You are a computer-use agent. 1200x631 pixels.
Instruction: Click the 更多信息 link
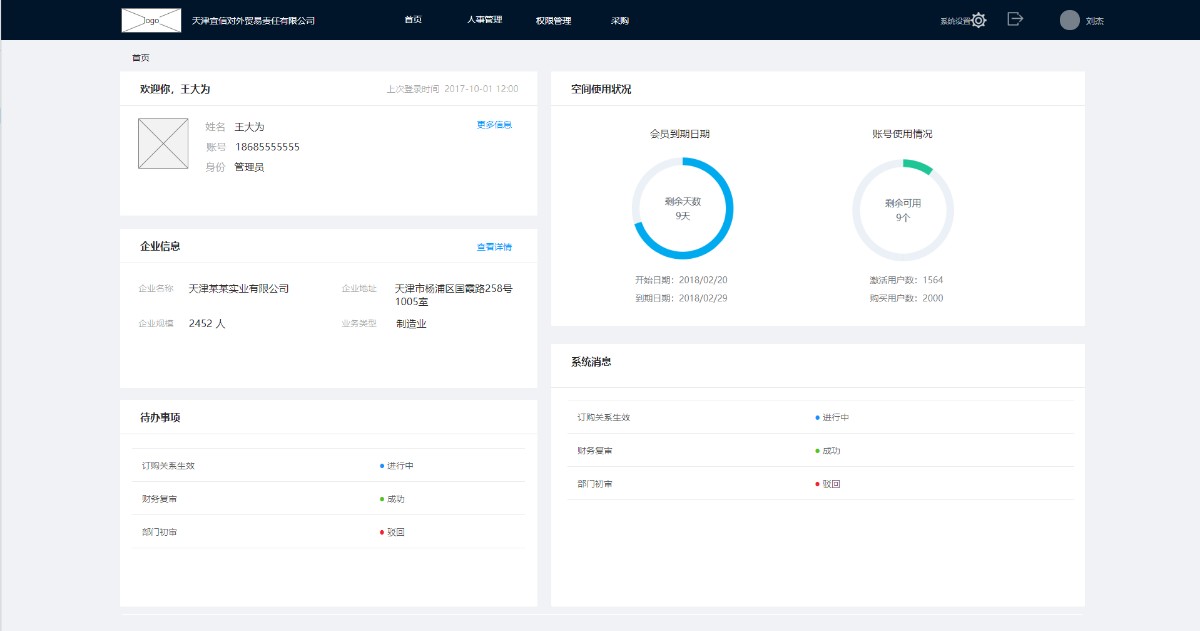pos(494,125)
